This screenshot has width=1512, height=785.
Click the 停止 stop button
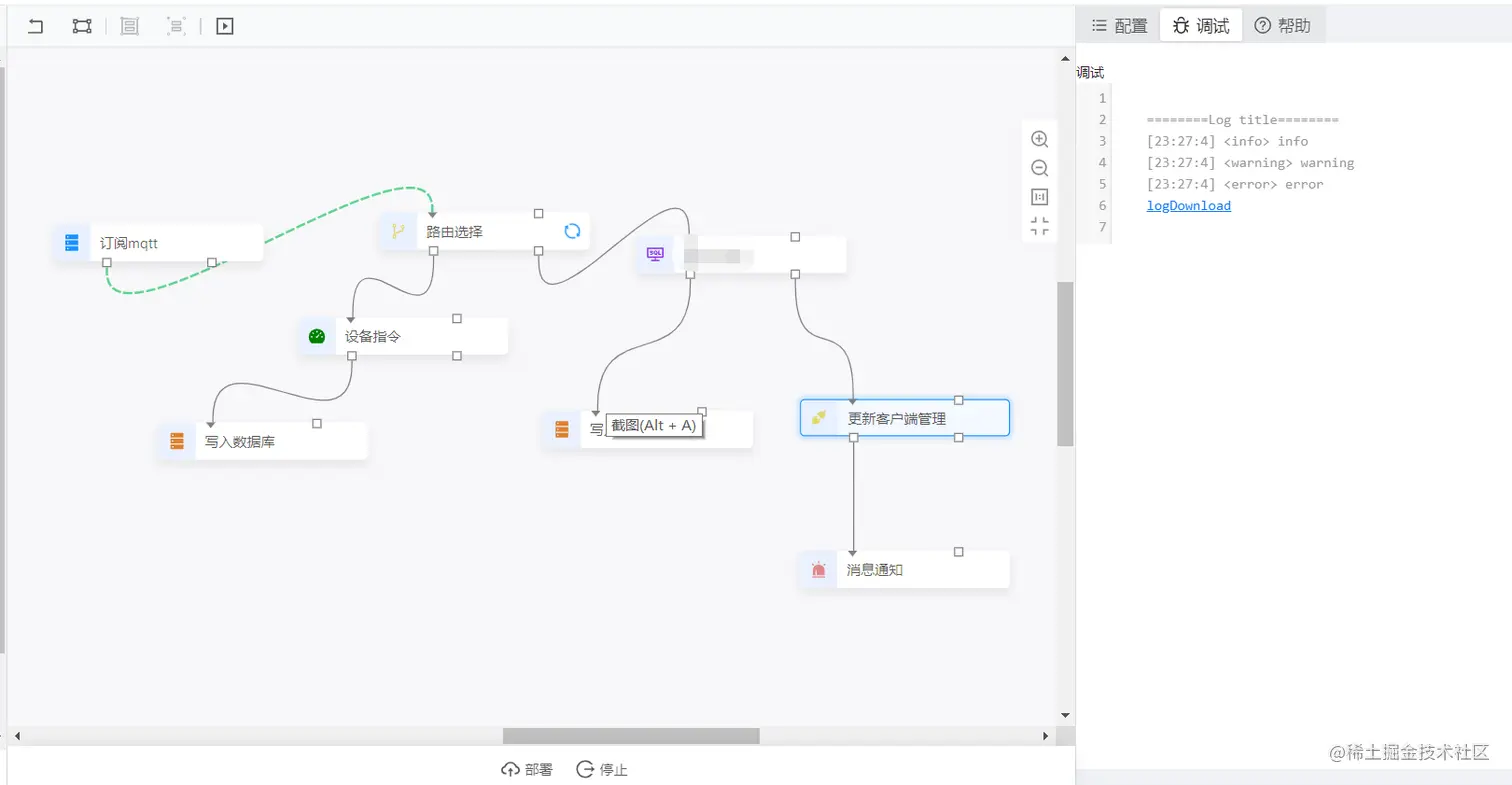coord(602,769)
